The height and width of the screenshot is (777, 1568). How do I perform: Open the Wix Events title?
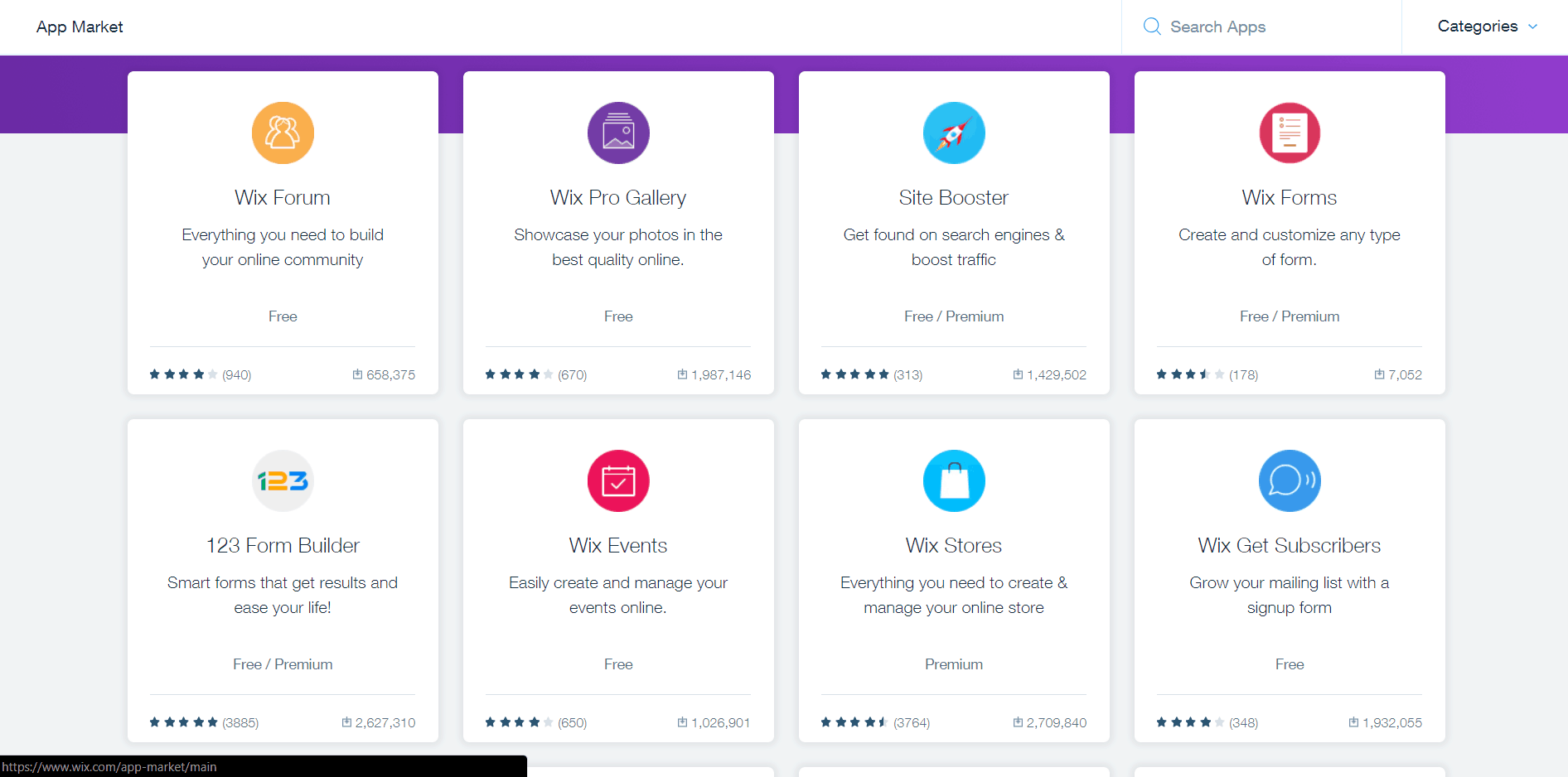tap(618, 545)
